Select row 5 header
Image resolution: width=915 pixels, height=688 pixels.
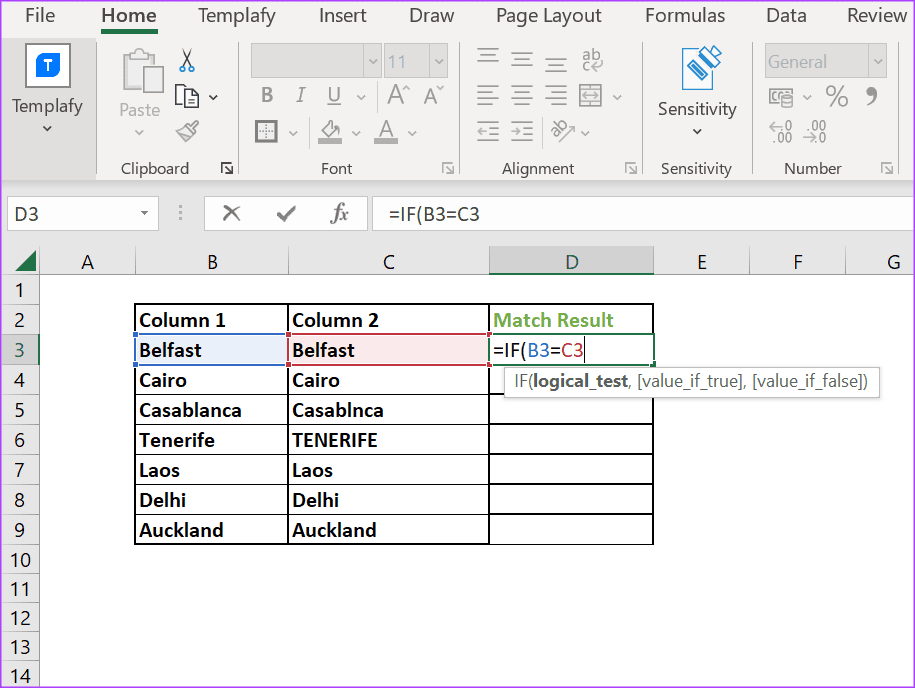pos(20,410)
